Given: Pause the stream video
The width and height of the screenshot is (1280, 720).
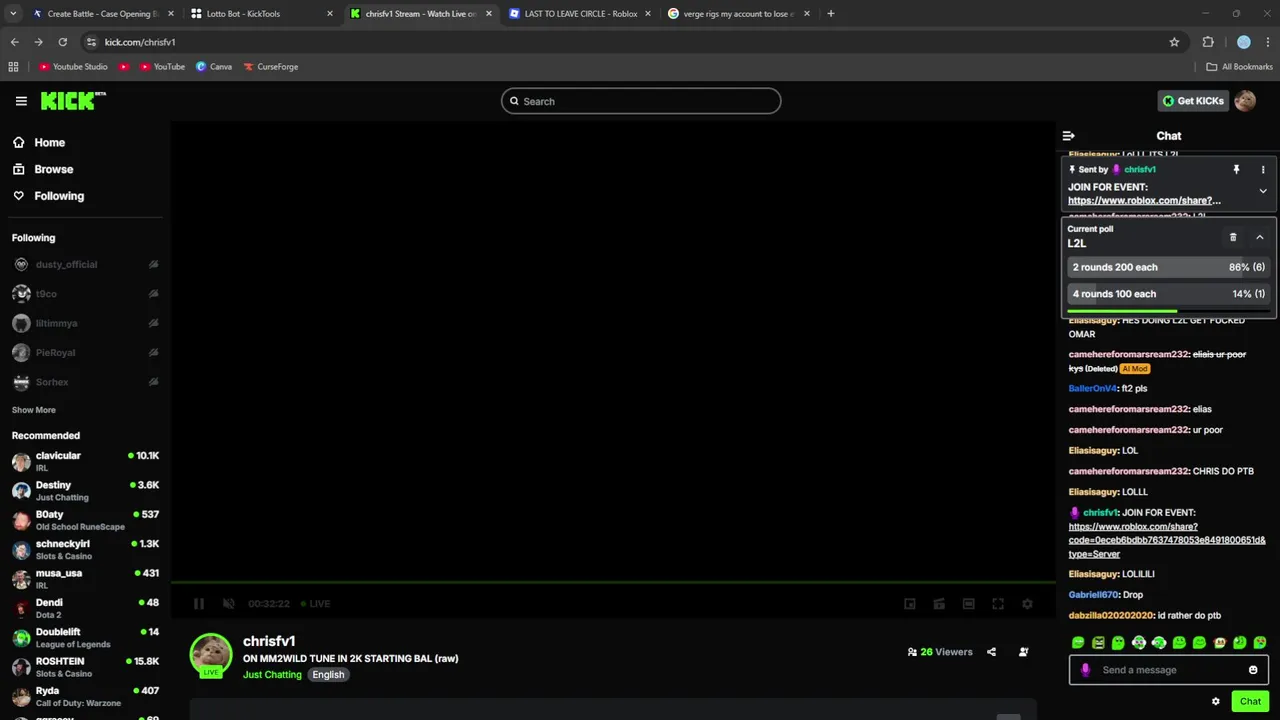Looking at the screenshot, I should (x=199, y=604).
